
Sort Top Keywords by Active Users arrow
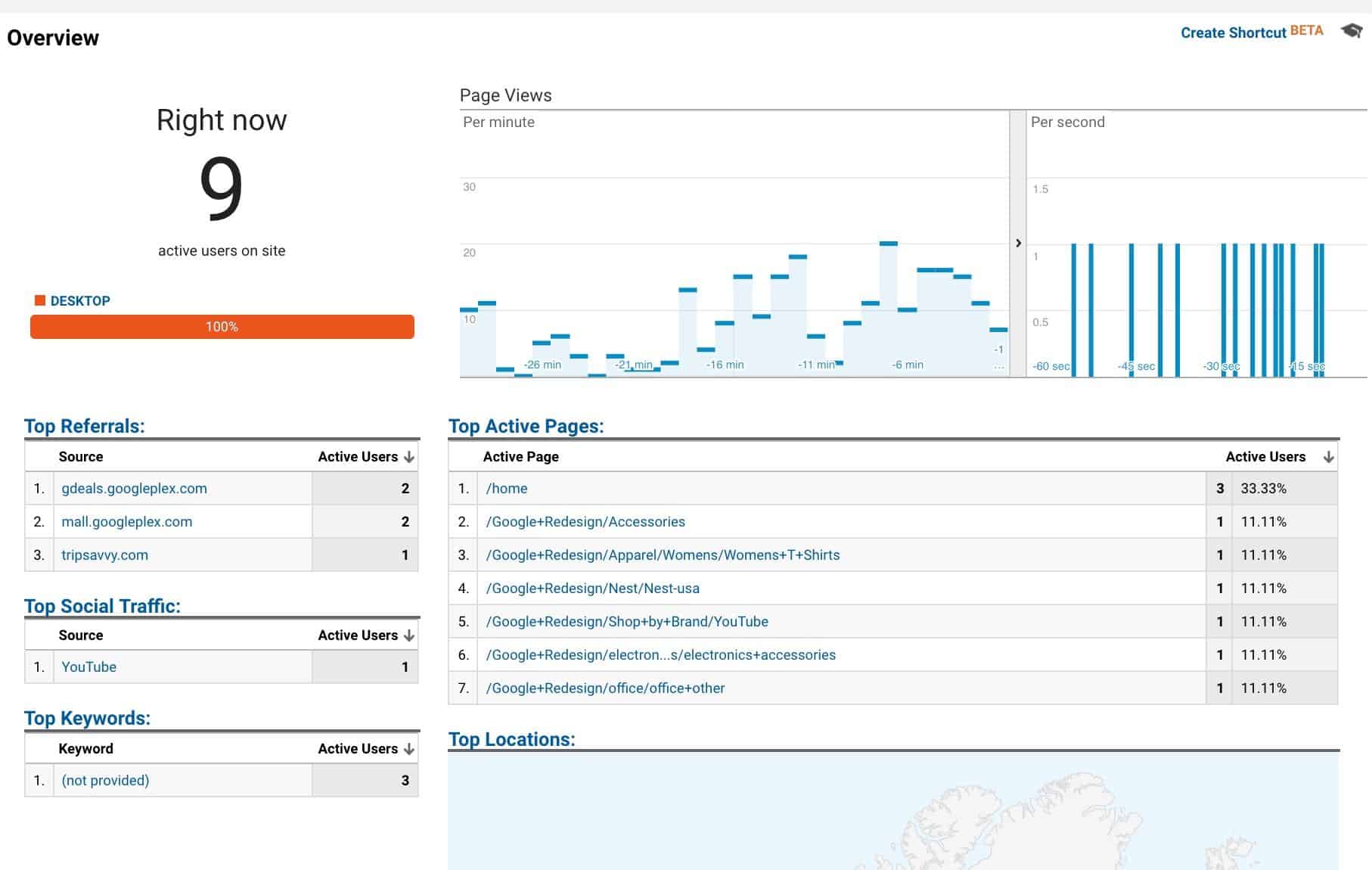pos(409,749)
